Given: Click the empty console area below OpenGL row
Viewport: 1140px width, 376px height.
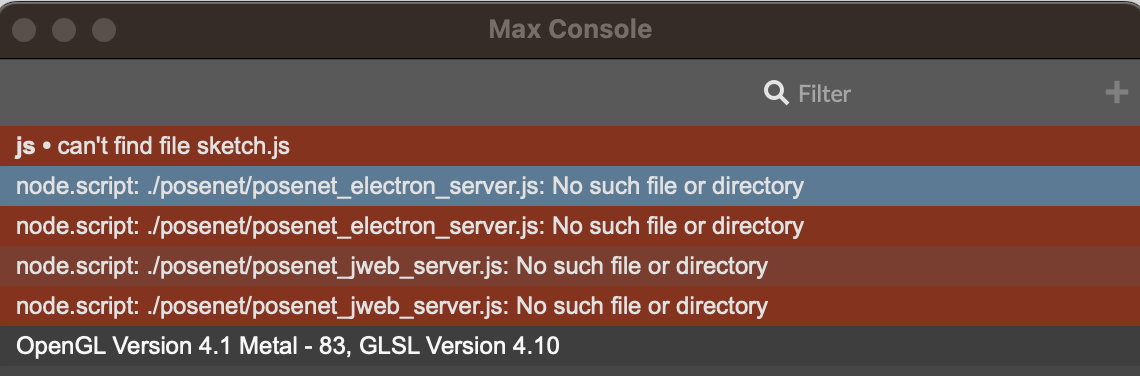Looking at the screenshot, I should pyautogui.click(x=570, y=371).
